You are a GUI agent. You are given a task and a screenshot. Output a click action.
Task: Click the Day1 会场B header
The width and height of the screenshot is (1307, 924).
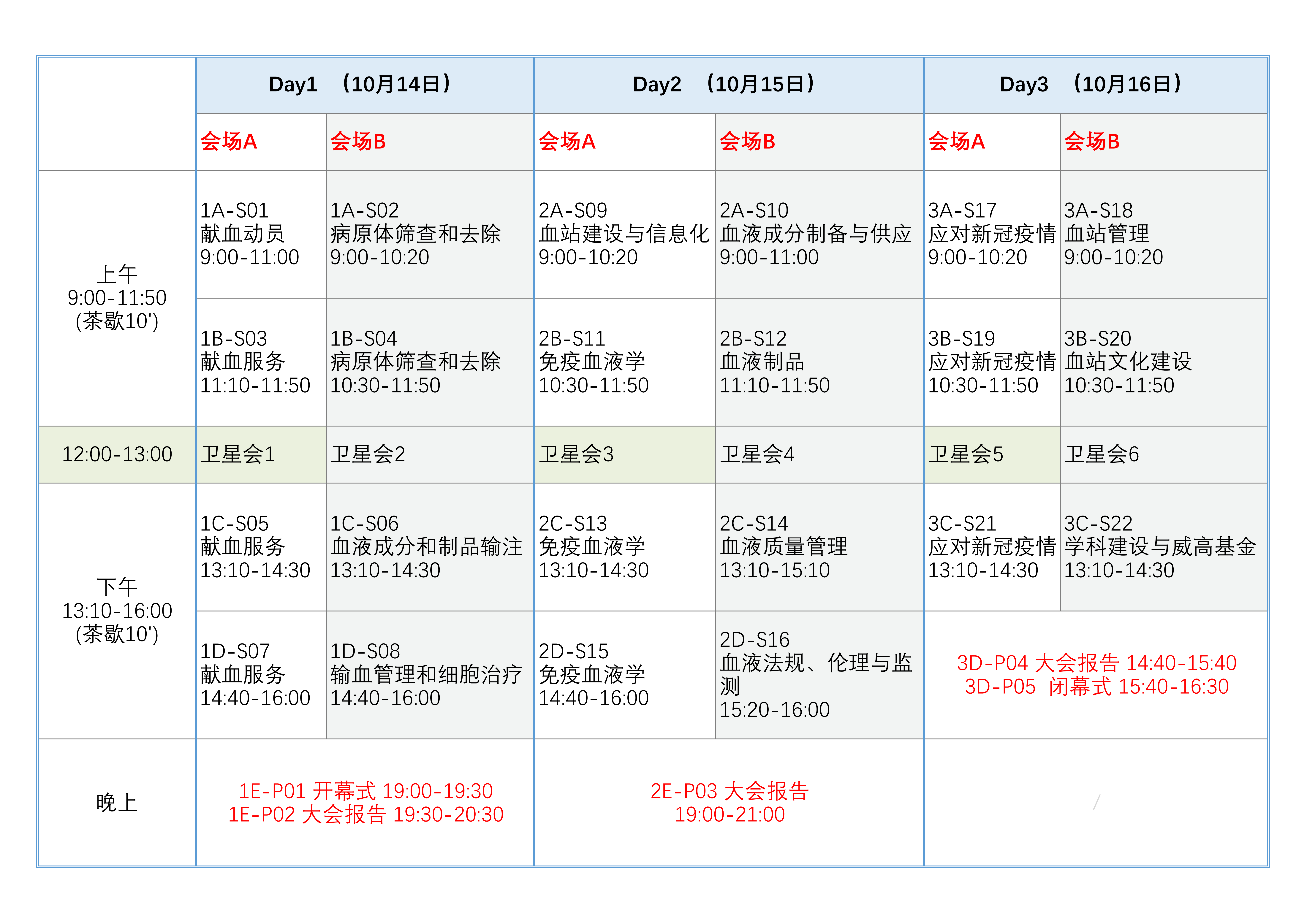(430, 142)
